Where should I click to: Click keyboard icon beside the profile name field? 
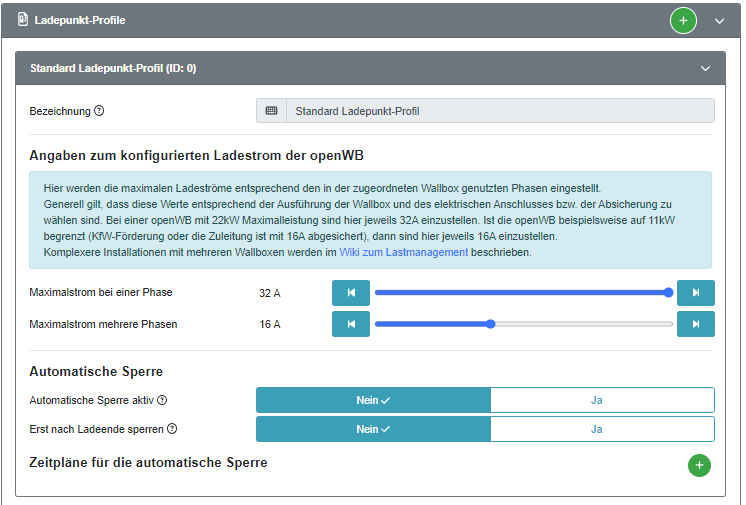coord(272,111)
